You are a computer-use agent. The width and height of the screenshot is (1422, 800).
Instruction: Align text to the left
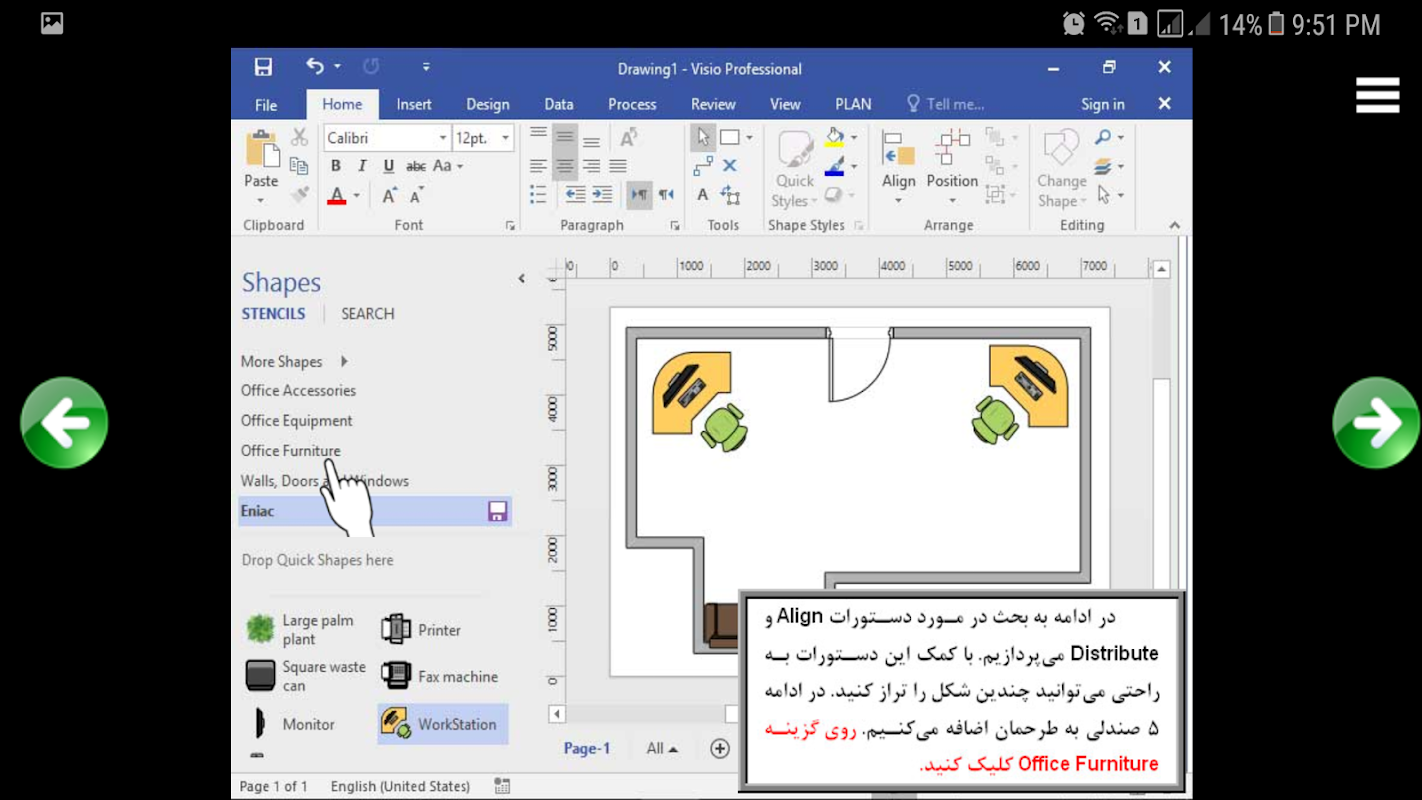pyautogui.click(x=539, y=166)
